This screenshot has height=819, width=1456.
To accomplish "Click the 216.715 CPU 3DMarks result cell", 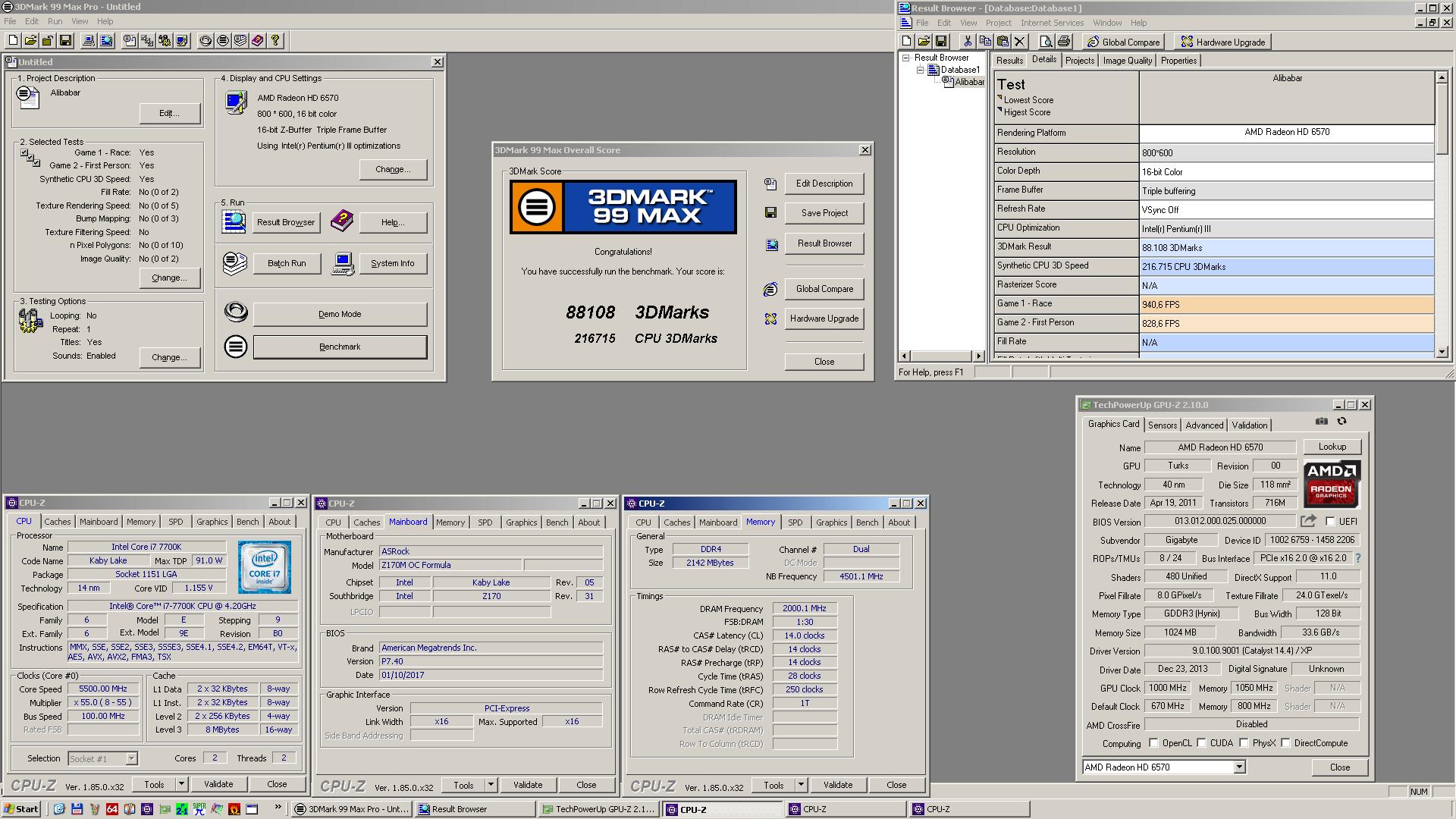I will pos(1286,267).
